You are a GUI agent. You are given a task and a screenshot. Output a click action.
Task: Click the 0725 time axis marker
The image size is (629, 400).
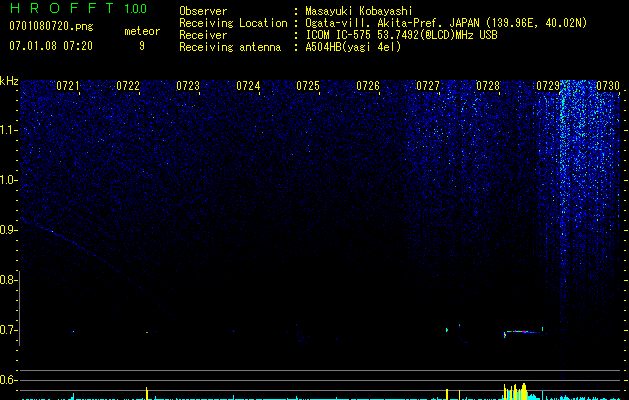point(308,86)
